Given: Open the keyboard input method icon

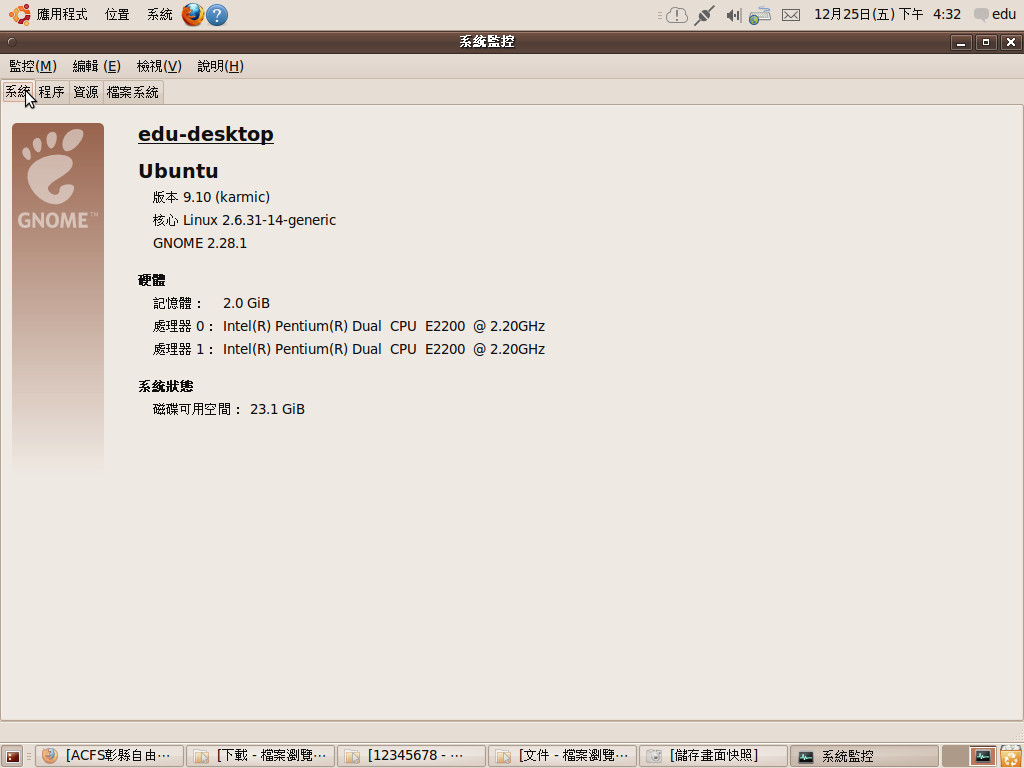Looking at the screenshot, I should [x=760, y=15].
